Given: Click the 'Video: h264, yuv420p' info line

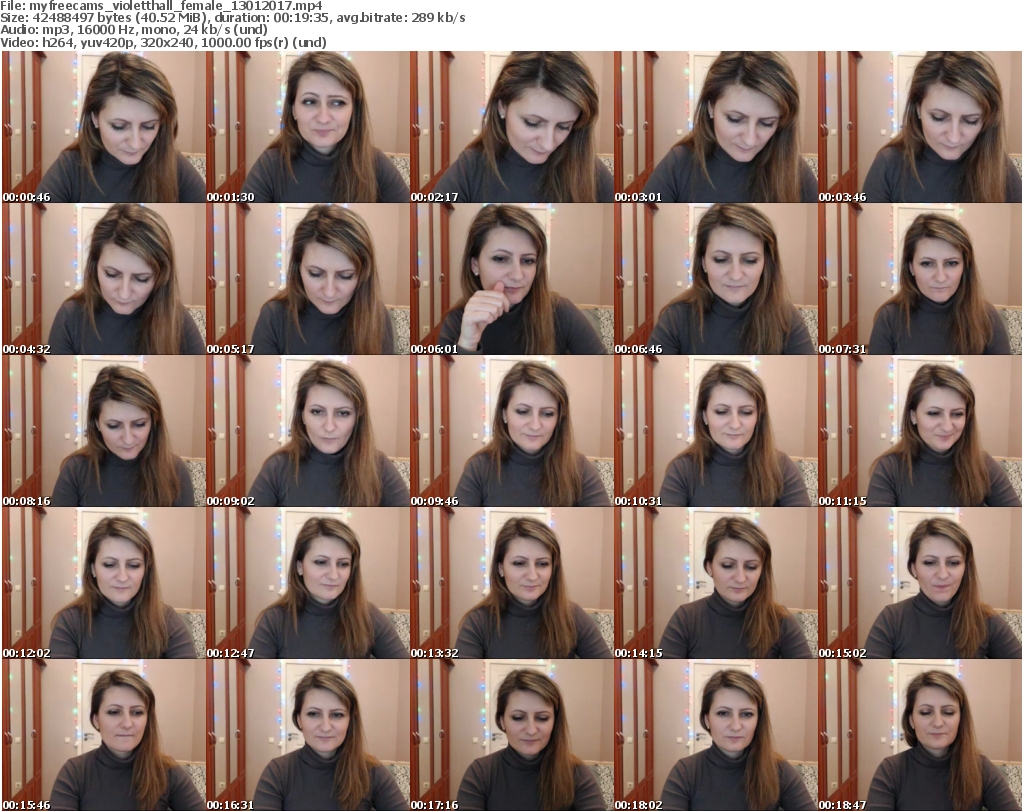Looking at the screenshot, I should point(163,42).
